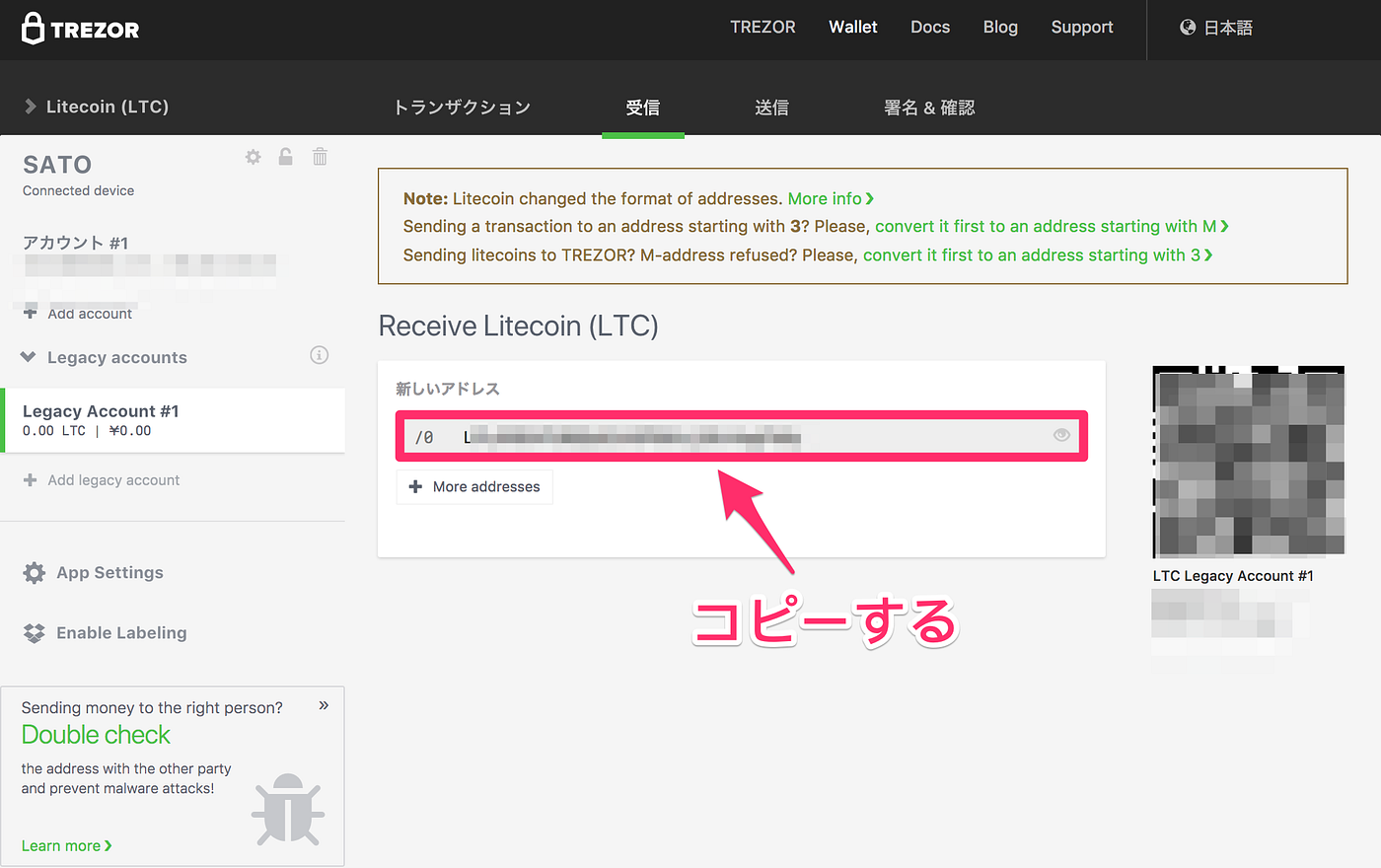Click the LTC Legacy Account #1 label
The width and height of the screenshot is (1381, 868).
tap(1233, 576)
